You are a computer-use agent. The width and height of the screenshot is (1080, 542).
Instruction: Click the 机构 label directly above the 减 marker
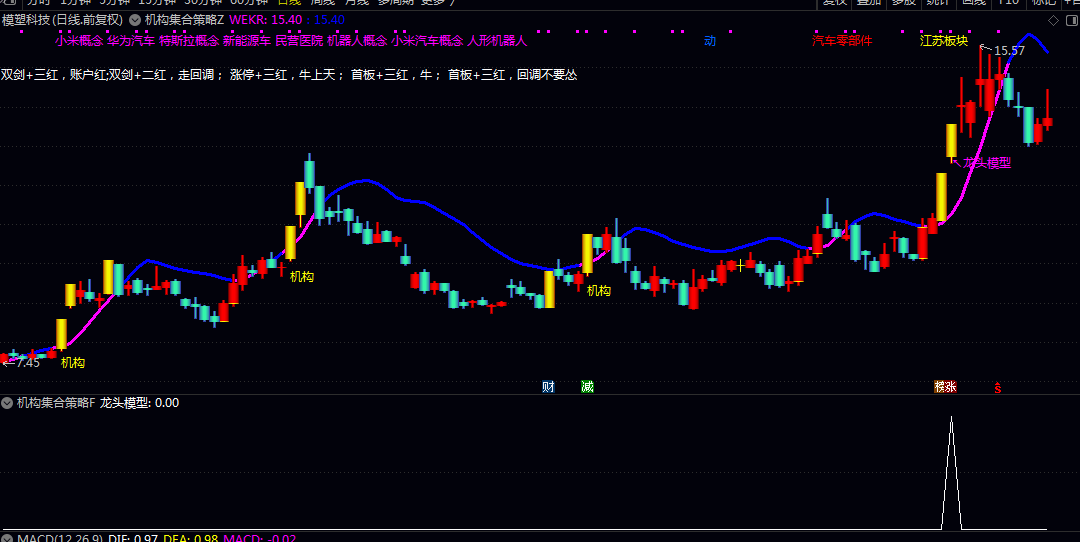(x=599, y=291)
